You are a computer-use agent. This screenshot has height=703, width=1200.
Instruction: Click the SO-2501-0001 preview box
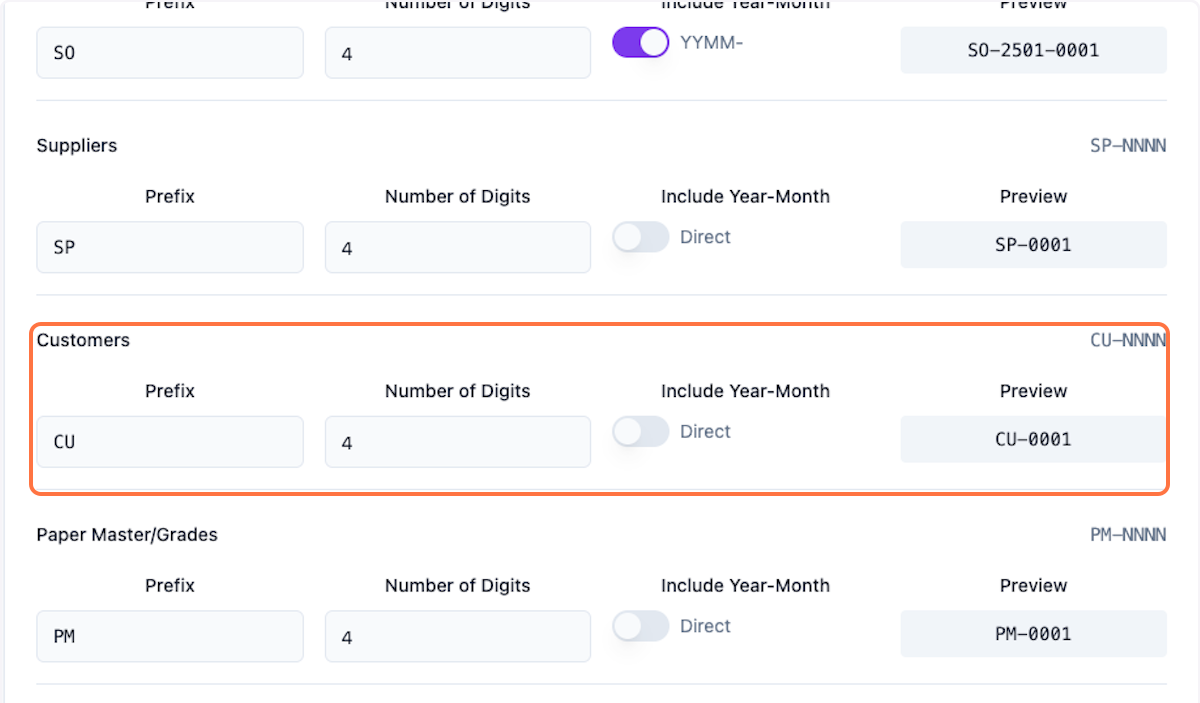[1033, 50]
